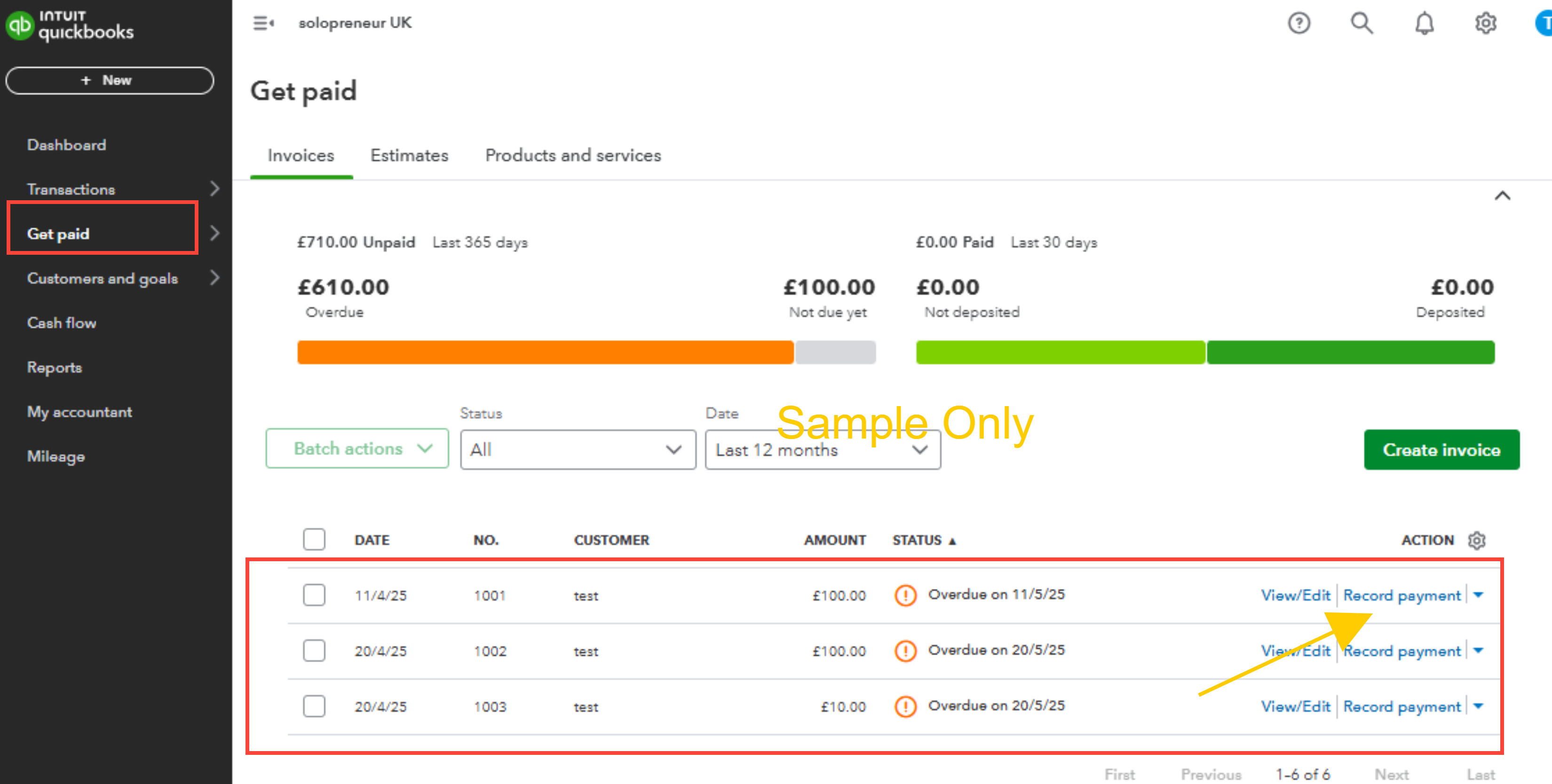Toggle the select-all invoices header checkbox
The height and width of the screenshot is (784, 1552).
click(x=314, y=540)
